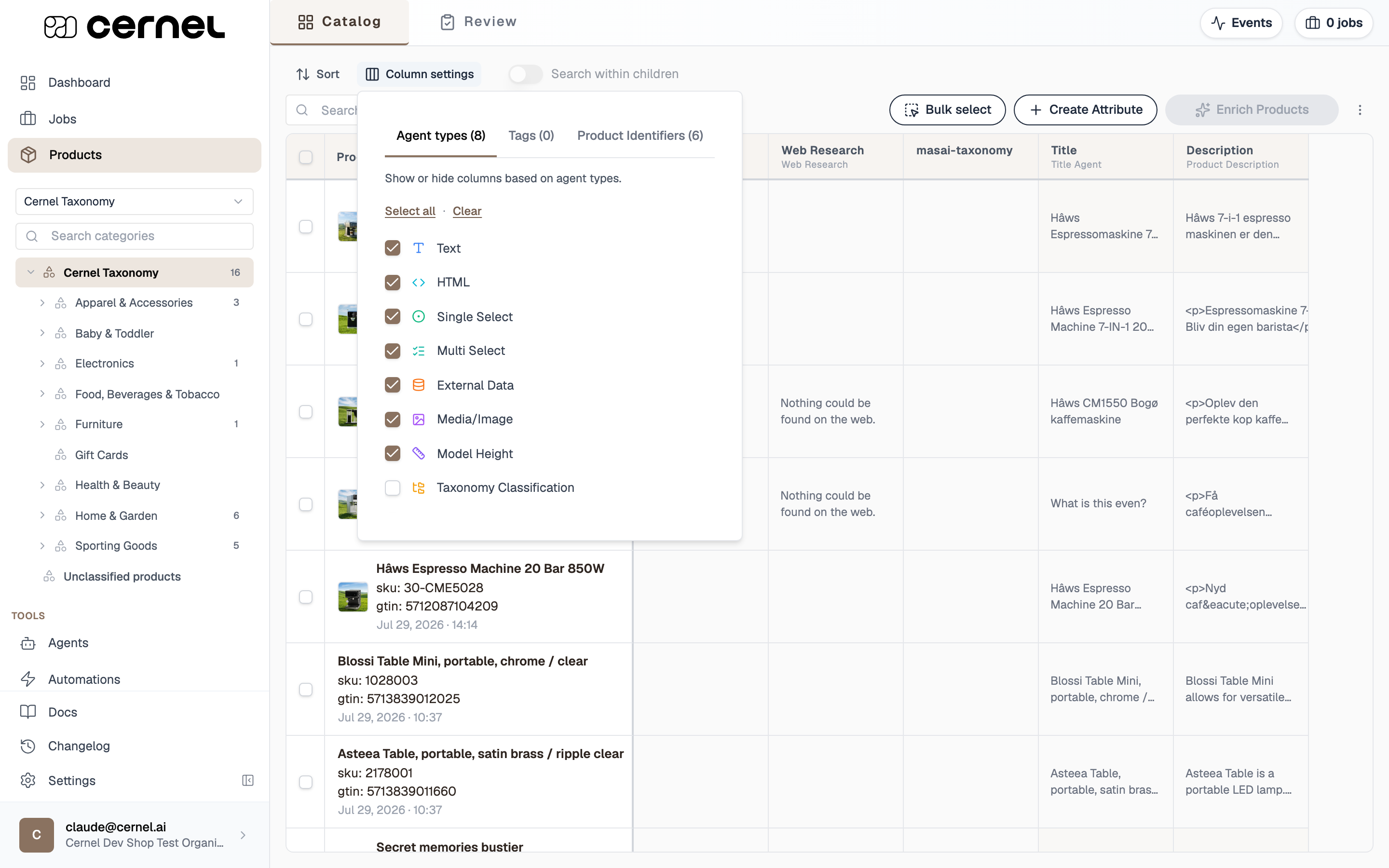Click the 0 jobs briefcase icon
Screen dimensions: 1389x868
click(x=1313, y=23)
